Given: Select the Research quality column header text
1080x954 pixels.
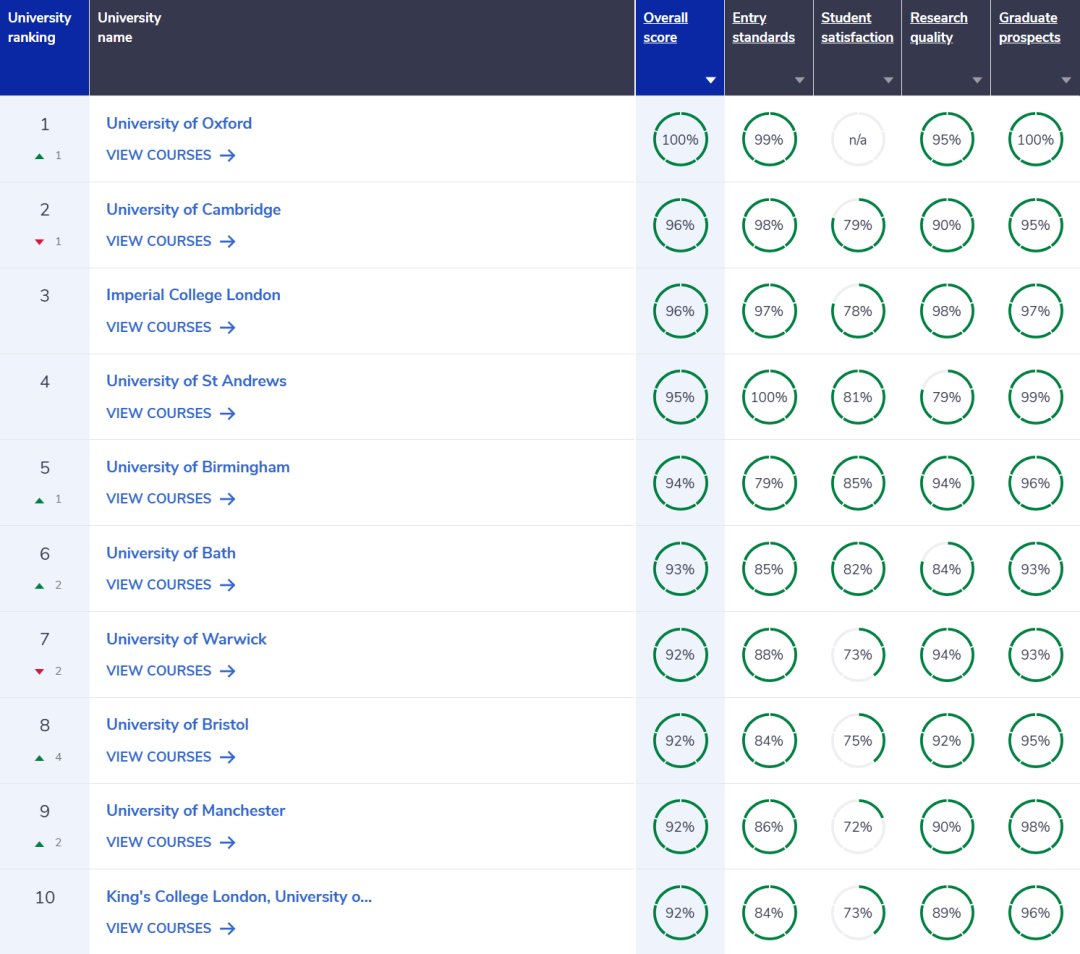Looking at the screenshot, I should point(938,28).
